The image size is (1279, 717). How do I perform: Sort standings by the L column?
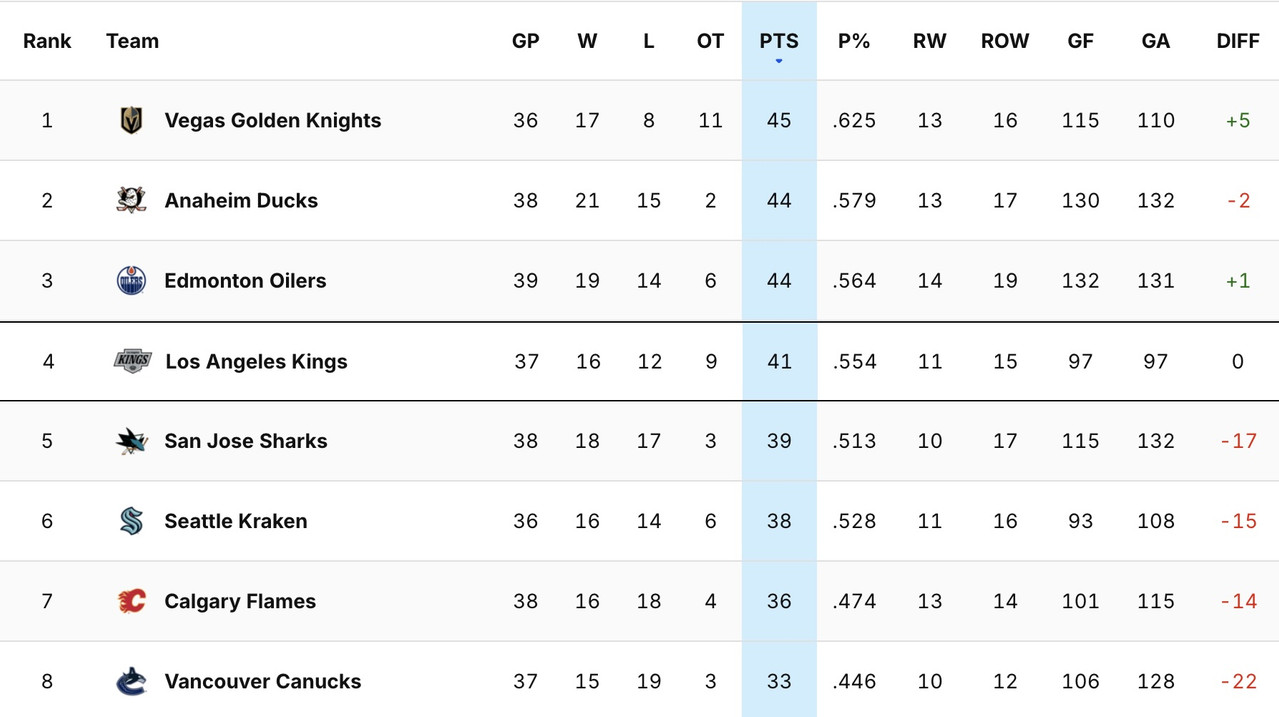pyautogui.click(x=648, y=41)
